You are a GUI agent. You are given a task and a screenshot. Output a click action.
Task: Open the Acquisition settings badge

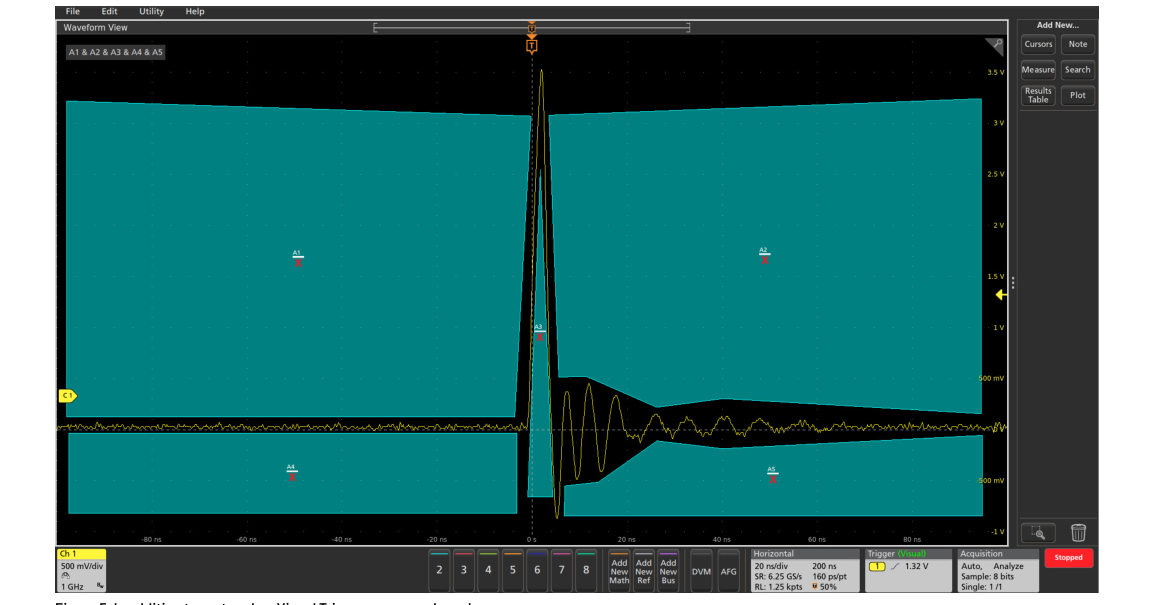[x=998, y=570]
